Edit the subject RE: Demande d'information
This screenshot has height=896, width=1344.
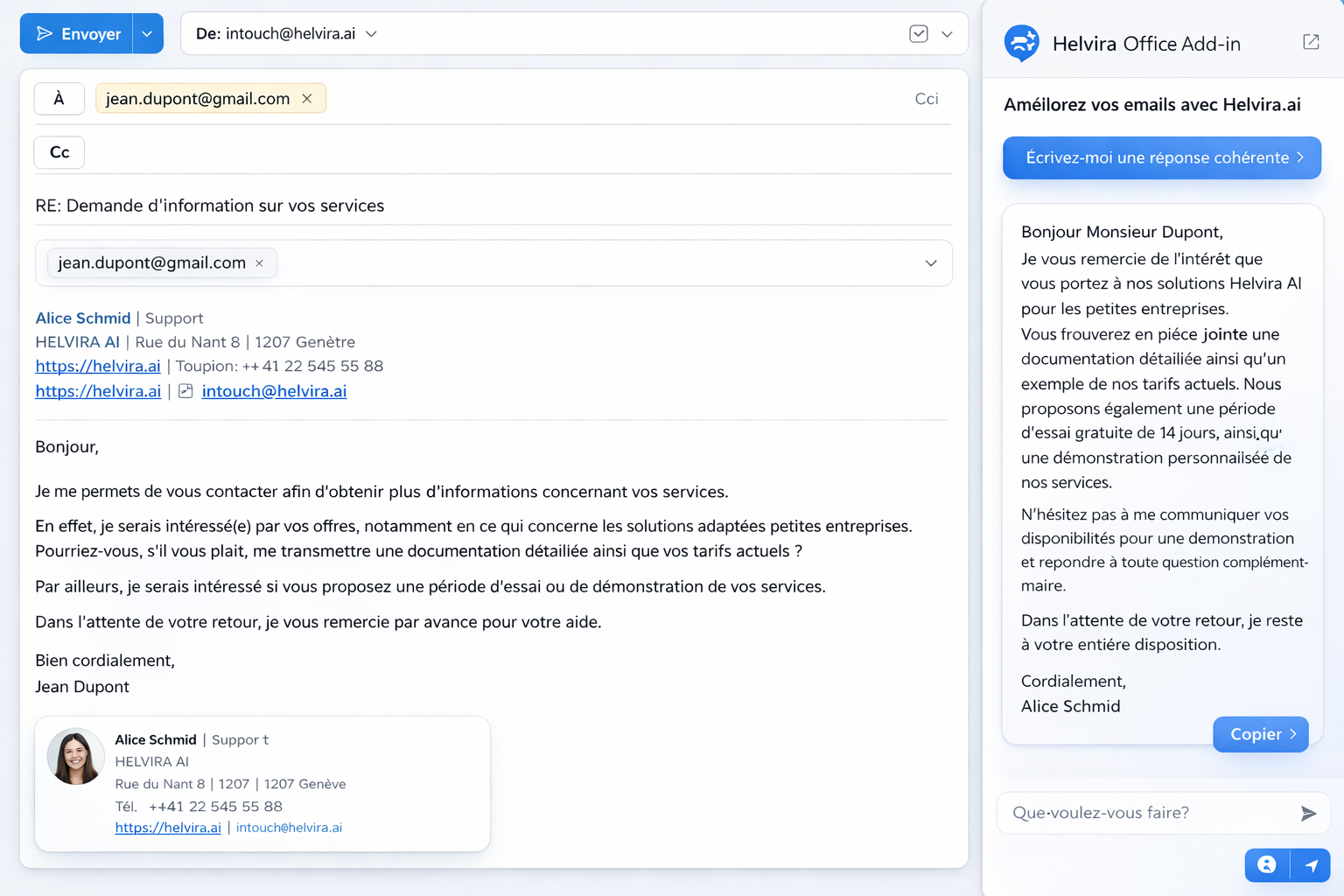(x=210, y=206)
